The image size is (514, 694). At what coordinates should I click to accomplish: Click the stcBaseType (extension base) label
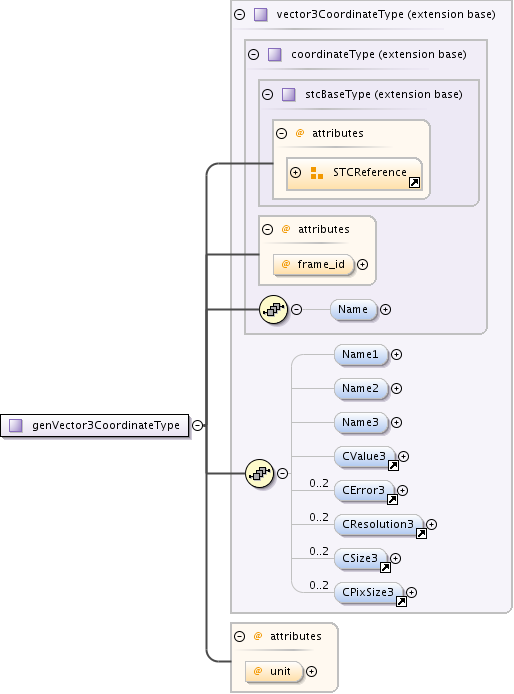(x=384, y=94)
